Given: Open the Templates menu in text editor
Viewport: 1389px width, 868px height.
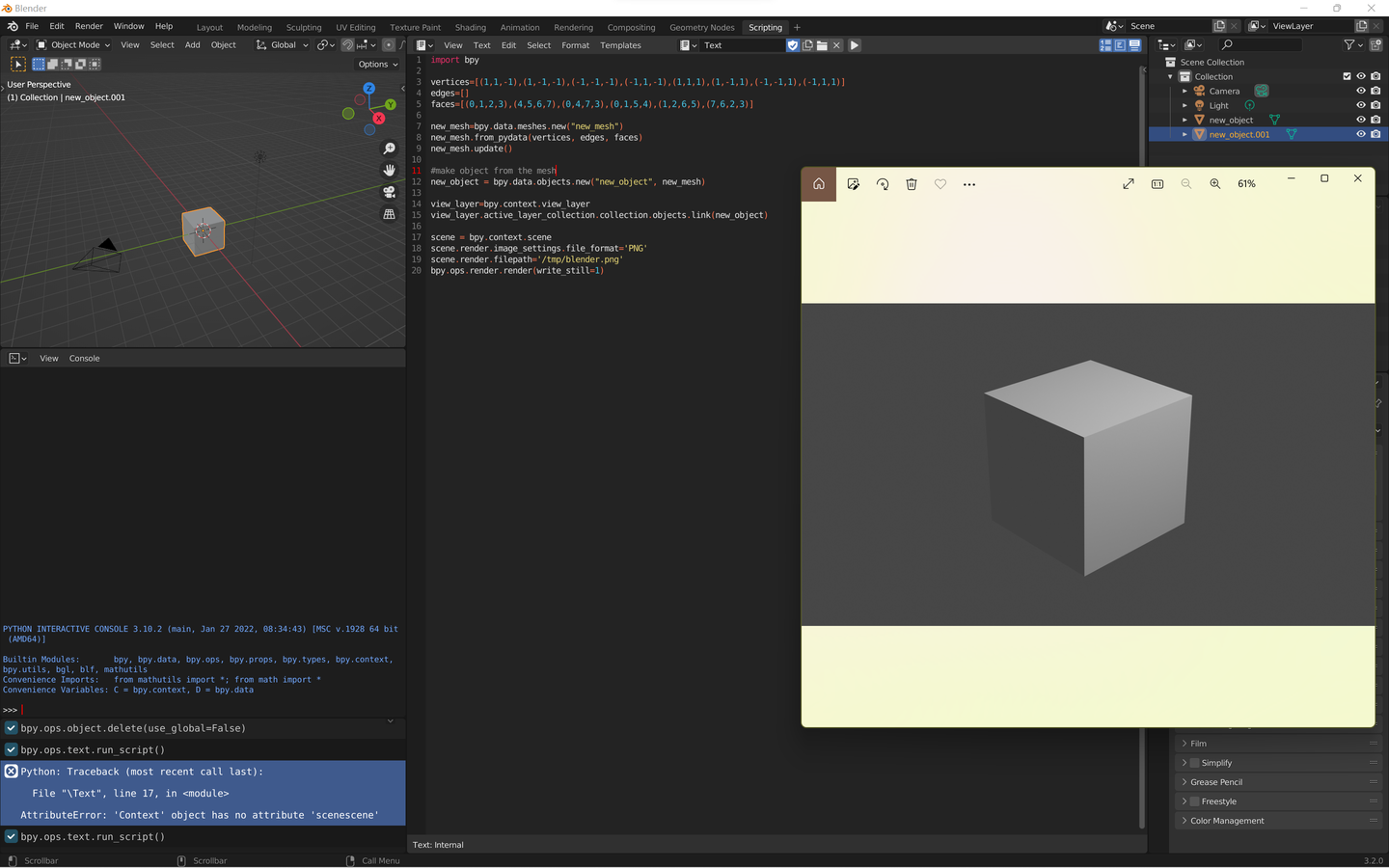Looking at the screenshot, I should point(620,44).
